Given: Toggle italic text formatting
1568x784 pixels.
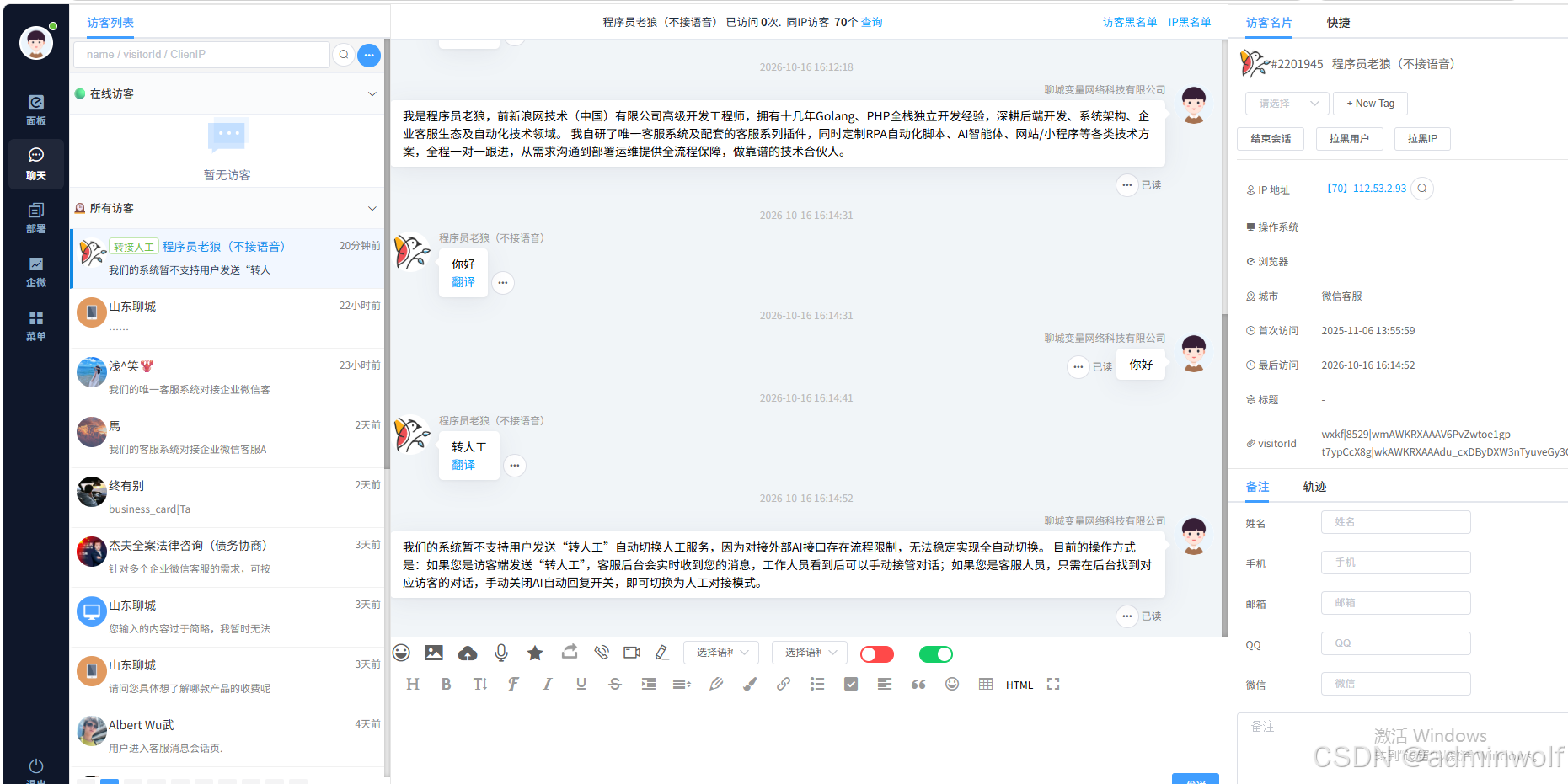Looking at the screenshot, I should click(x=548, y=685).
